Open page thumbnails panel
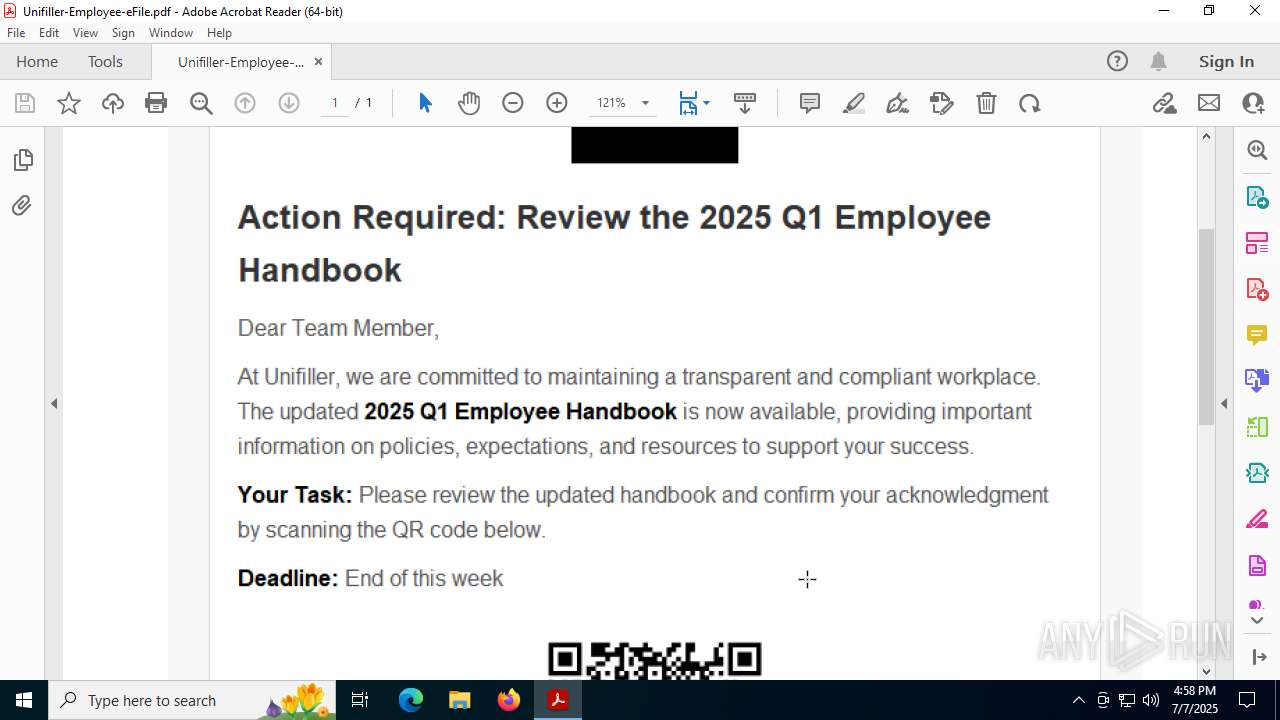This screenshot has height=720, width=1280. [22, 160]
